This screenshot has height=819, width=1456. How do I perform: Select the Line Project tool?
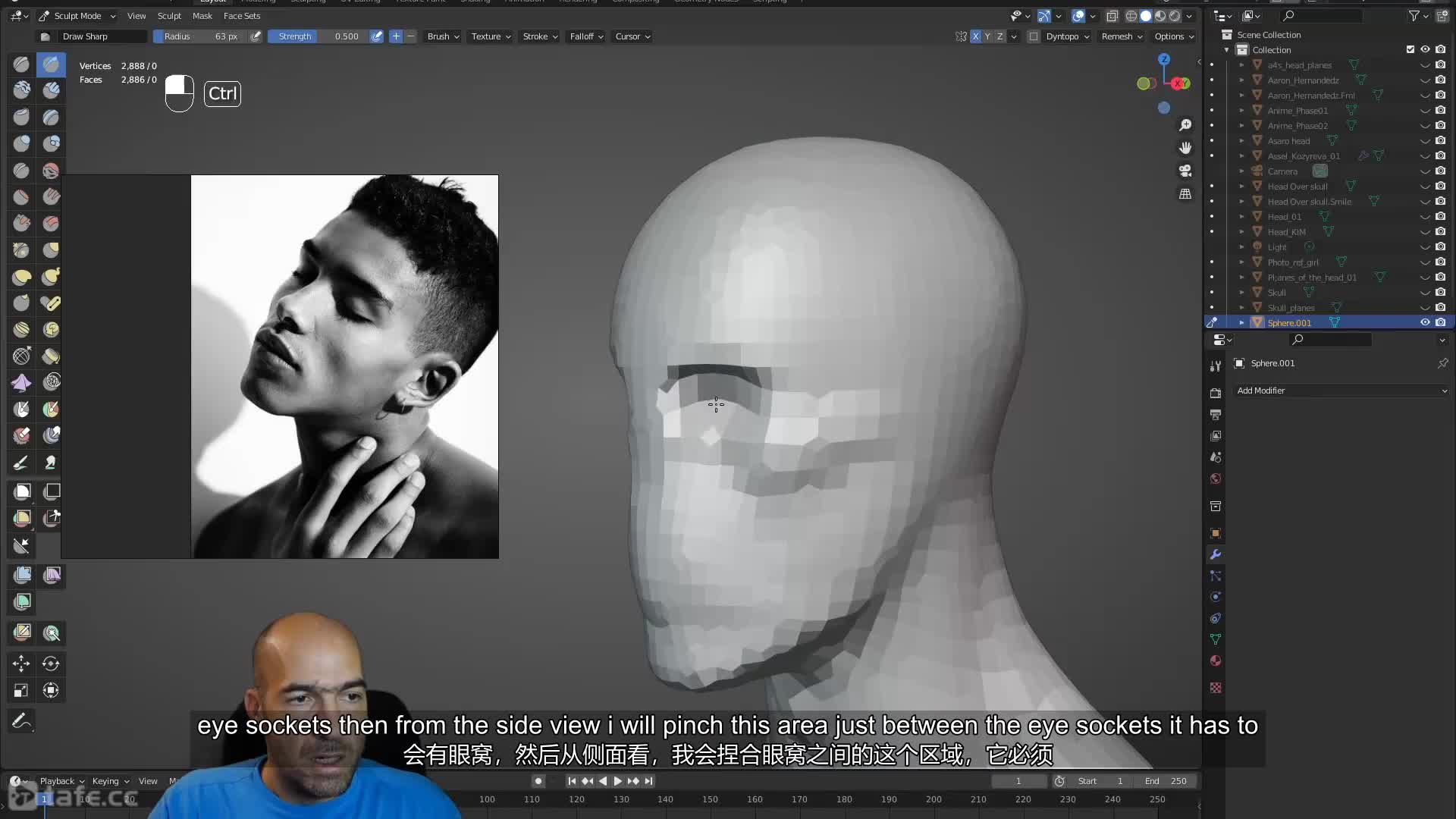[x=21, y=545]
